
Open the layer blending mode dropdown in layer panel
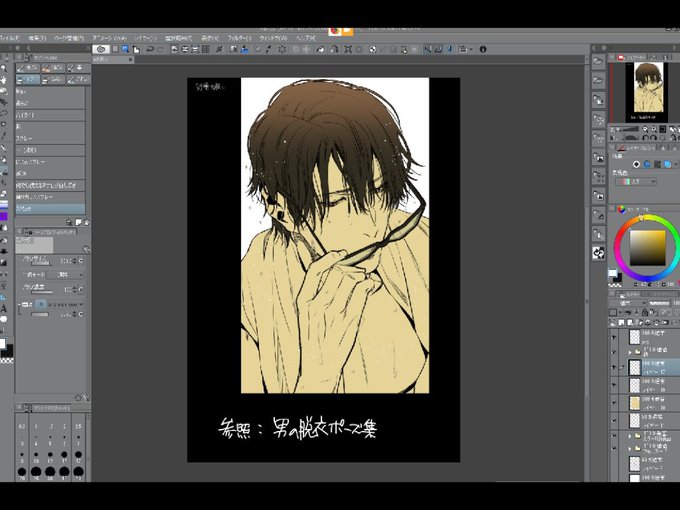(x=628, y=303)
